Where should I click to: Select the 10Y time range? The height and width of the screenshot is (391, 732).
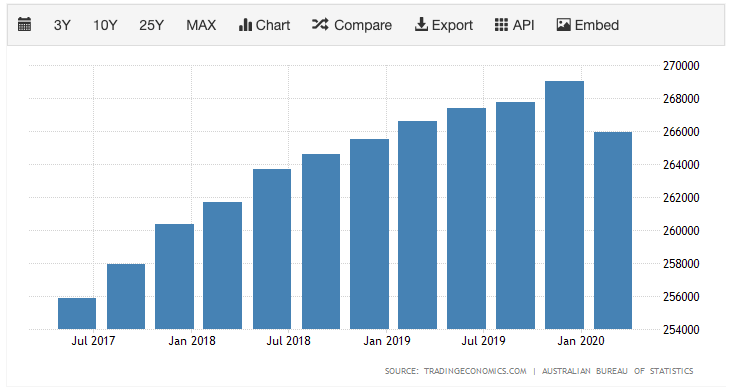coord(105,25)
